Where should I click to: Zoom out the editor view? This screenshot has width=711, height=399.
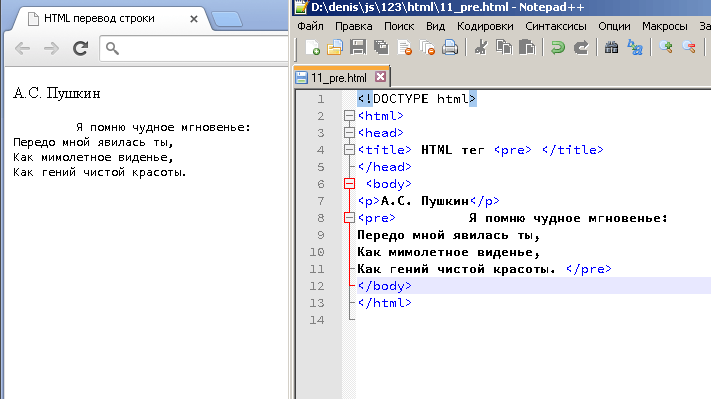[689, 47]
